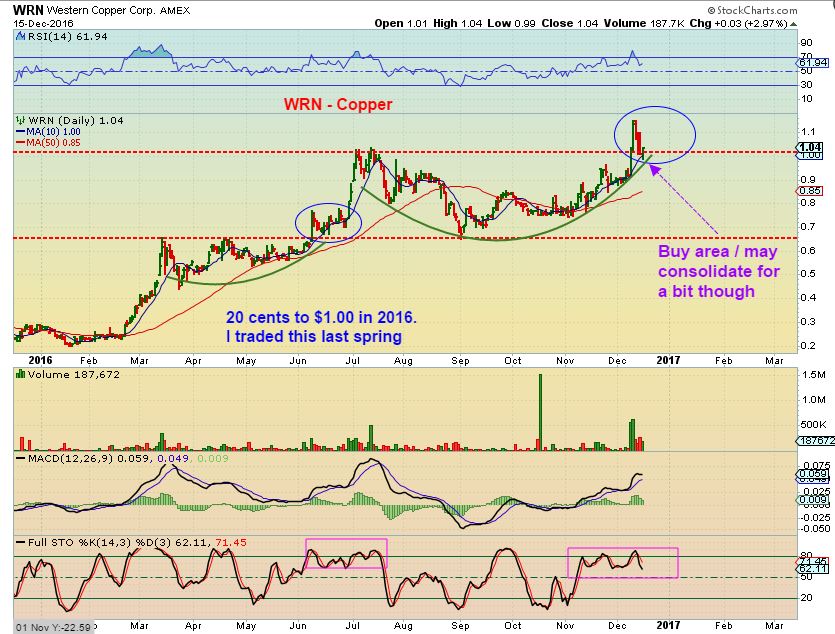The height and width of the screenshot is (634, 835).
Task: Click the 'Chg +0.03 (+2.97%)' value
Action: (x=739, y=23)
